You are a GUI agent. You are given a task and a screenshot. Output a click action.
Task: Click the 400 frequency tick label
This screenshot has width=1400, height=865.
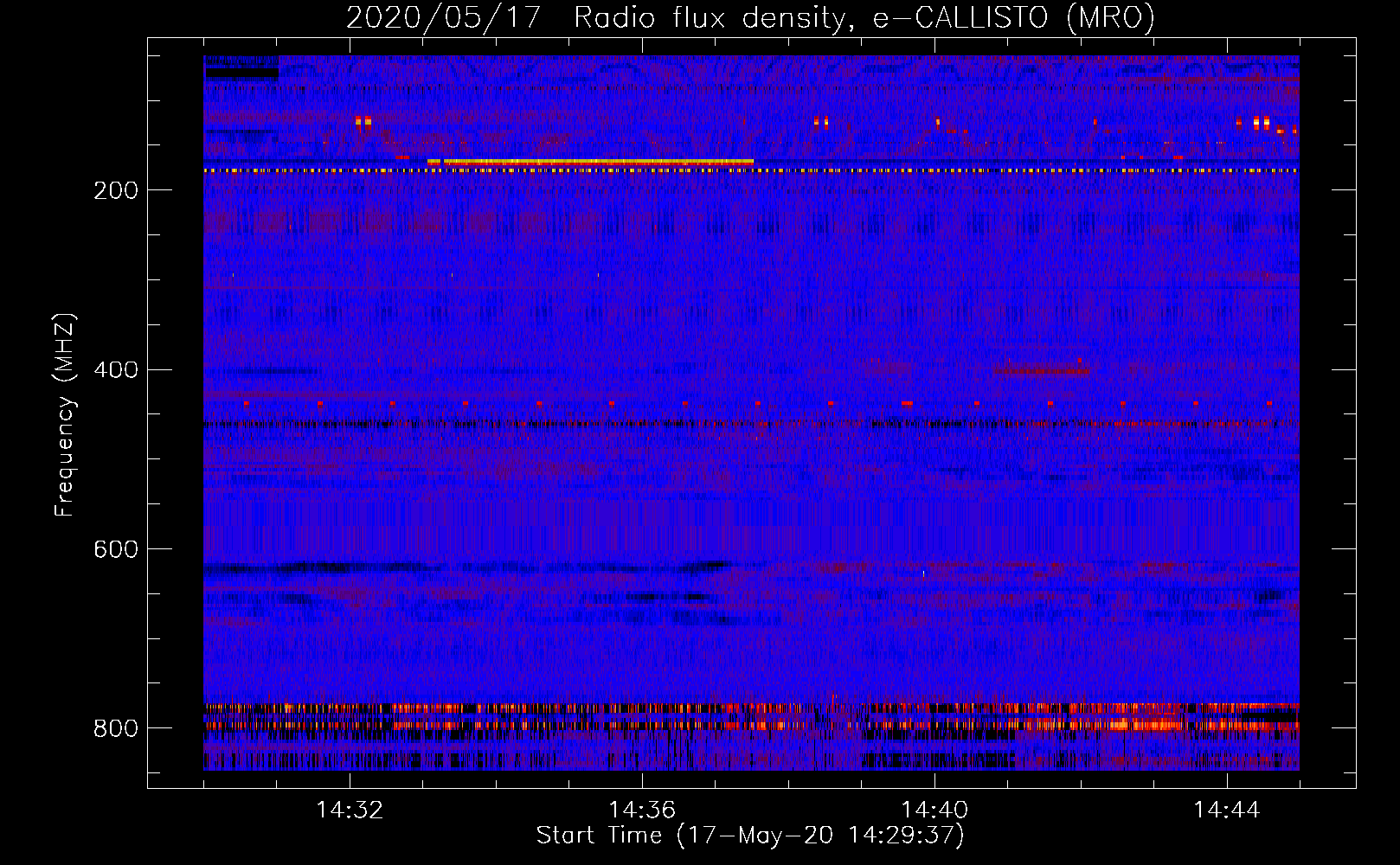(x=116, y=369)
